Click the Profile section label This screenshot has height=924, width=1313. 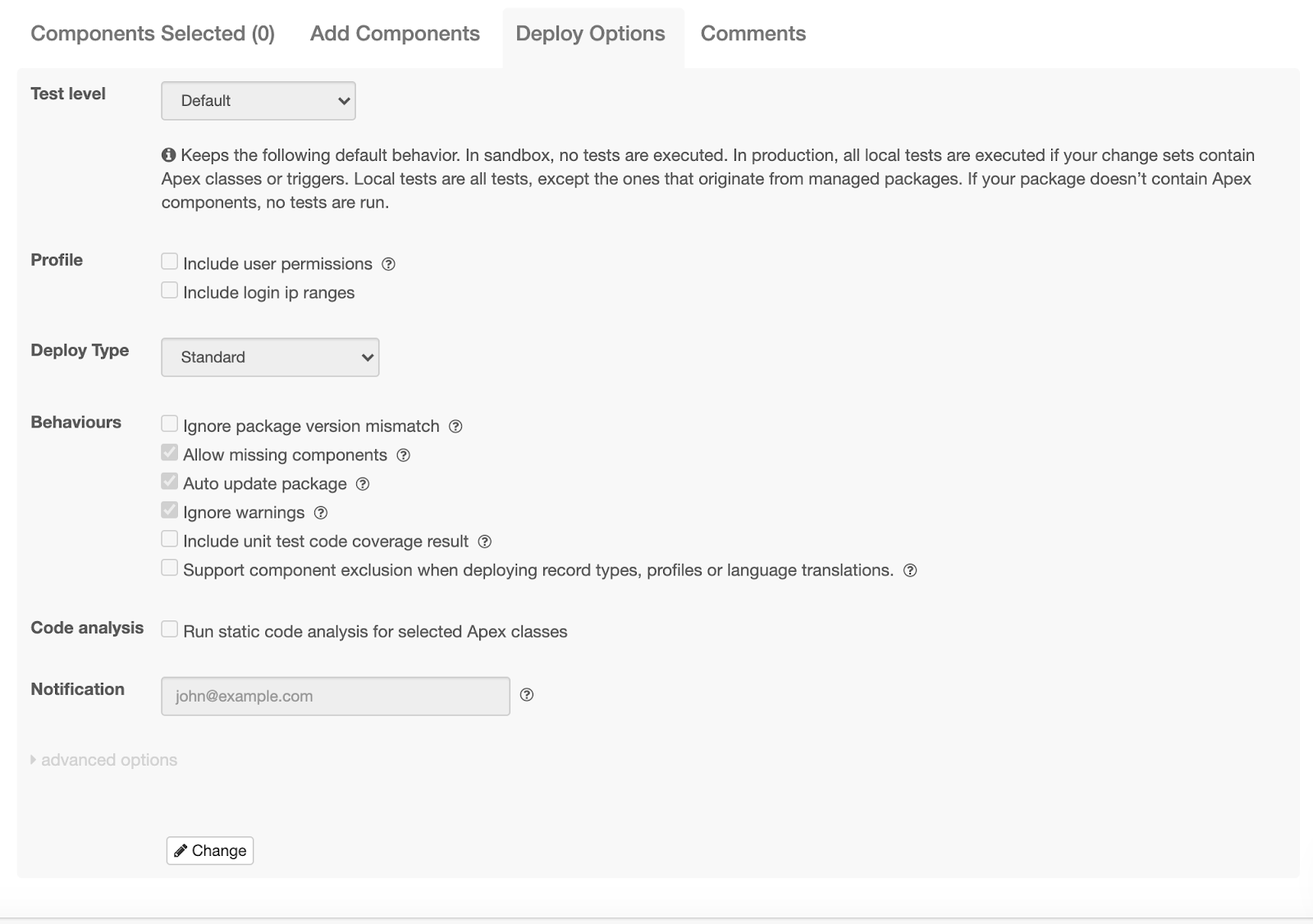(57, 260)
